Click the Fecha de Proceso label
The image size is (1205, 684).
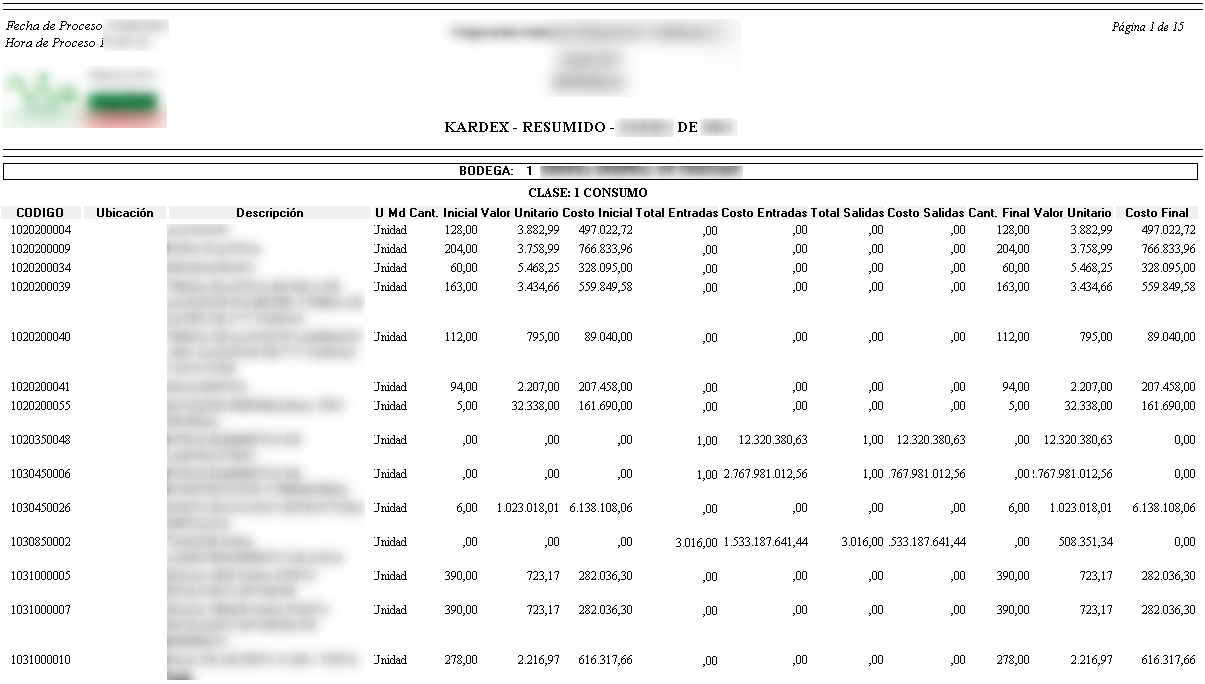point(54,26)
